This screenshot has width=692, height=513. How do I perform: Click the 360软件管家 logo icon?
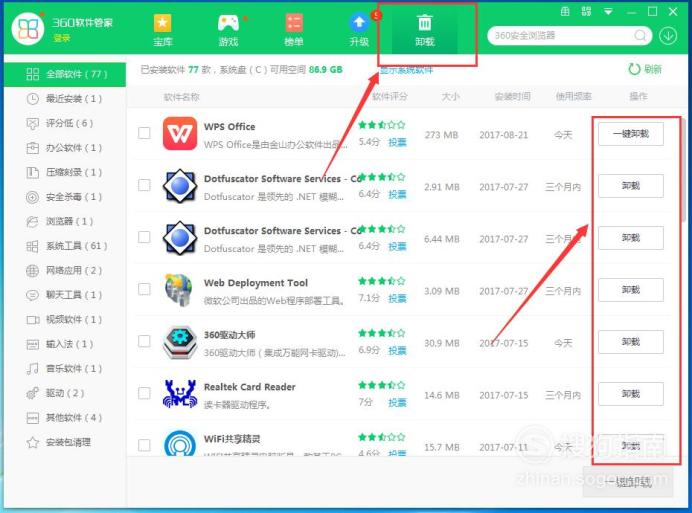coord(28,29)
